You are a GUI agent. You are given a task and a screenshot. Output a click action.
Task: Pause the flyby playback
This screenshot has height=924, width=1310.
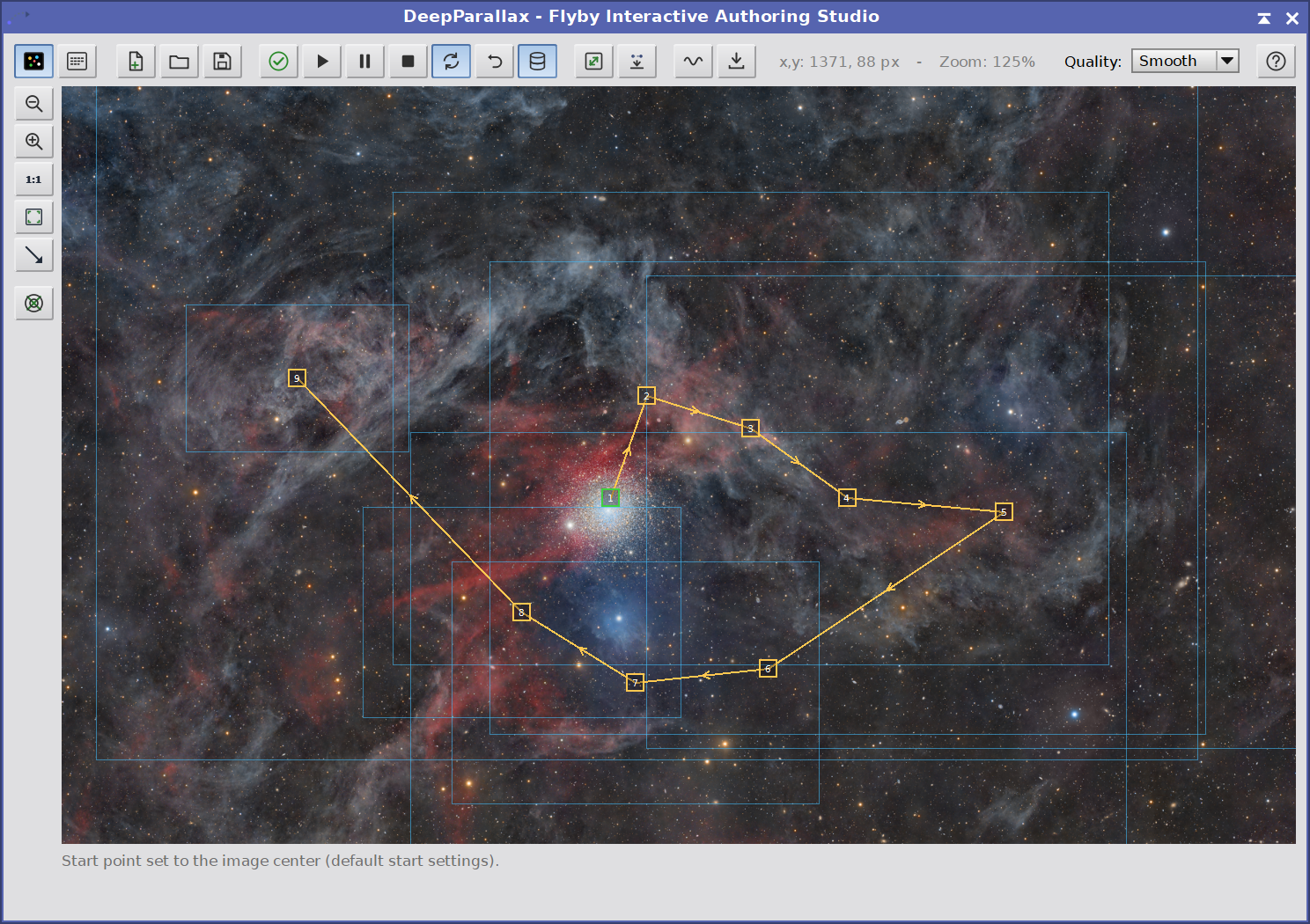364,62
